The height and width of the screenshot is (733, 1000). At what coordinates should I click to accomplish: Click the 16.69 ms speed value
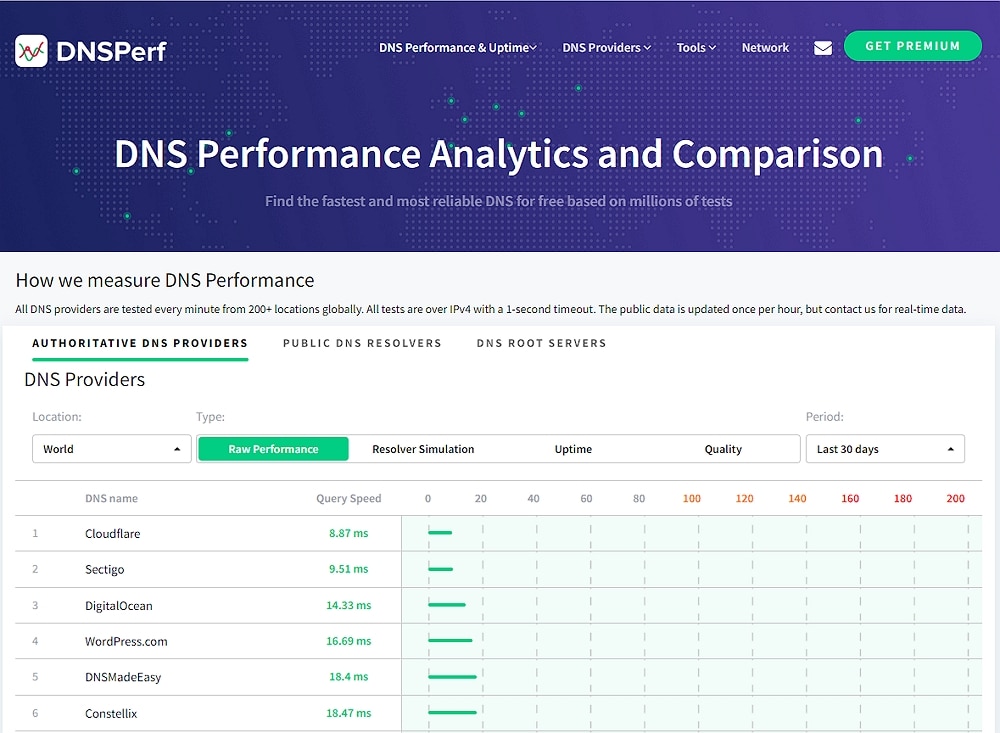point(348,640)
